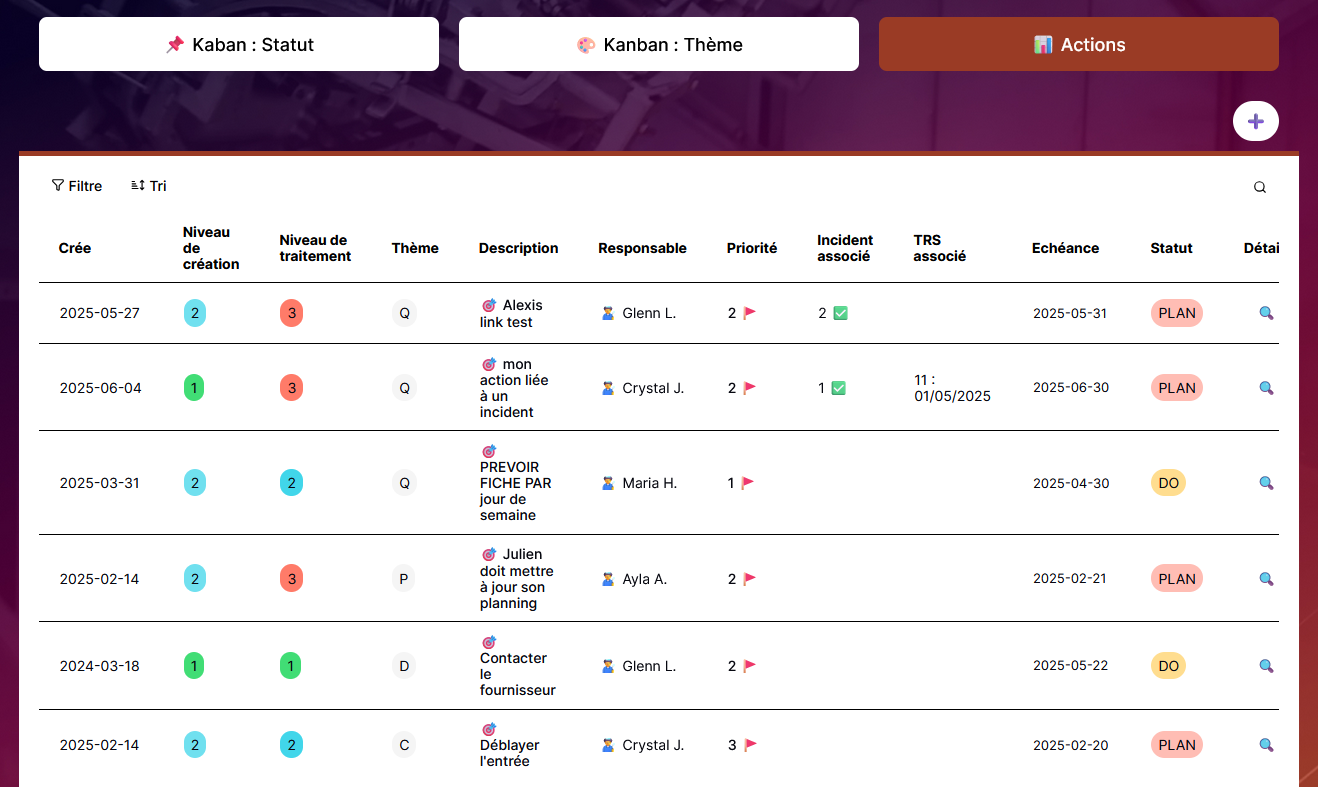Image resolution: width=1318 pixels, height=787 pixels.
Task: Open details magnifier for Julien planning row
Action: (1266, 579)
